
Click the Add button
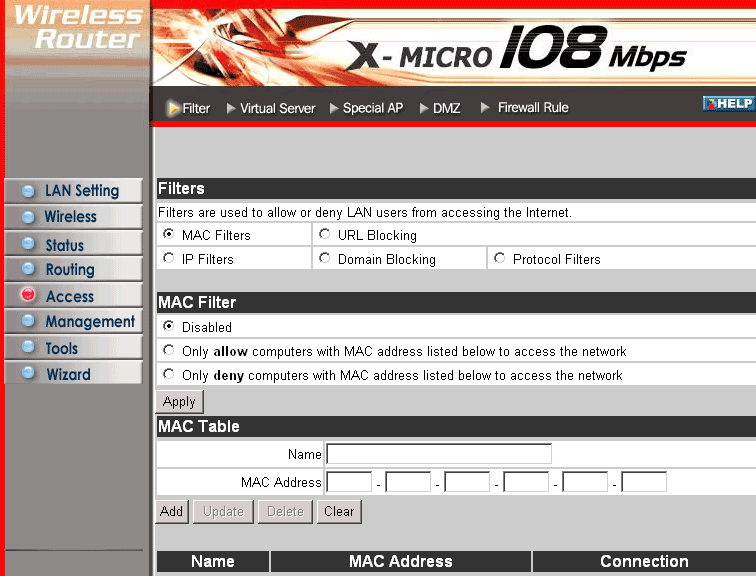[172, 511]
